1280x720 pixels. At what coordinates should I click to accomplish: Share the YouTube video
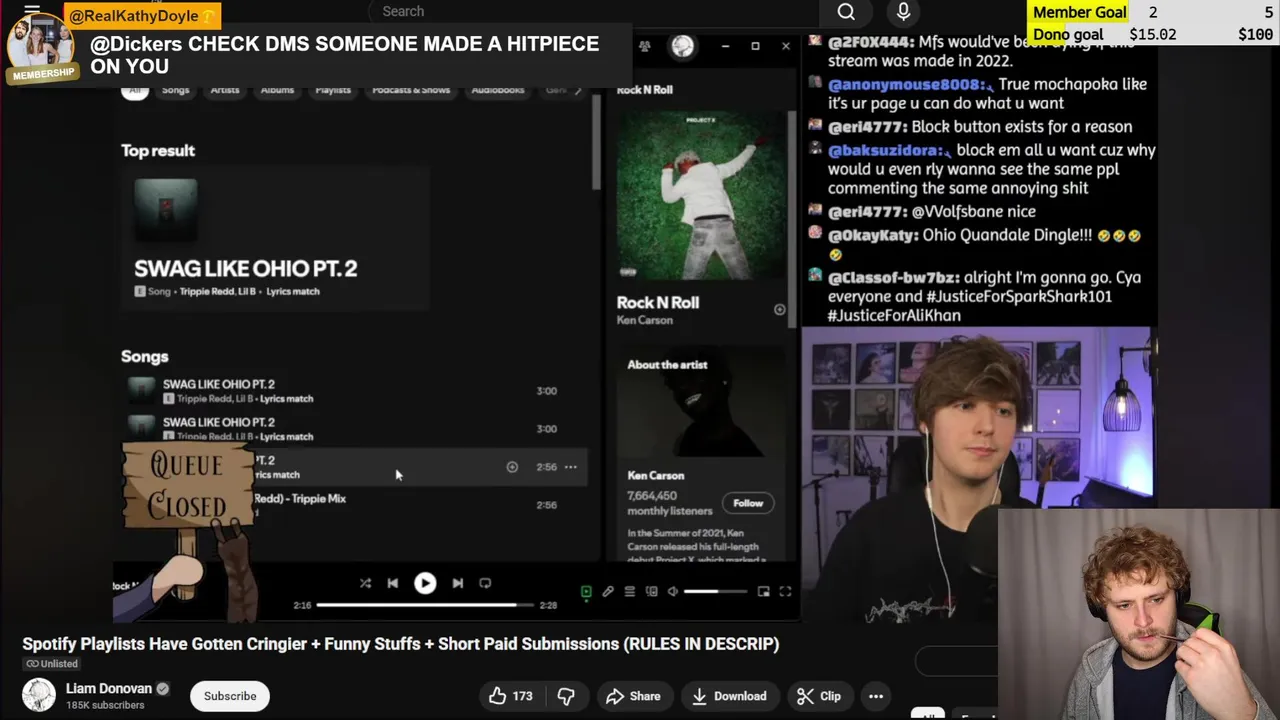point(632,696)
